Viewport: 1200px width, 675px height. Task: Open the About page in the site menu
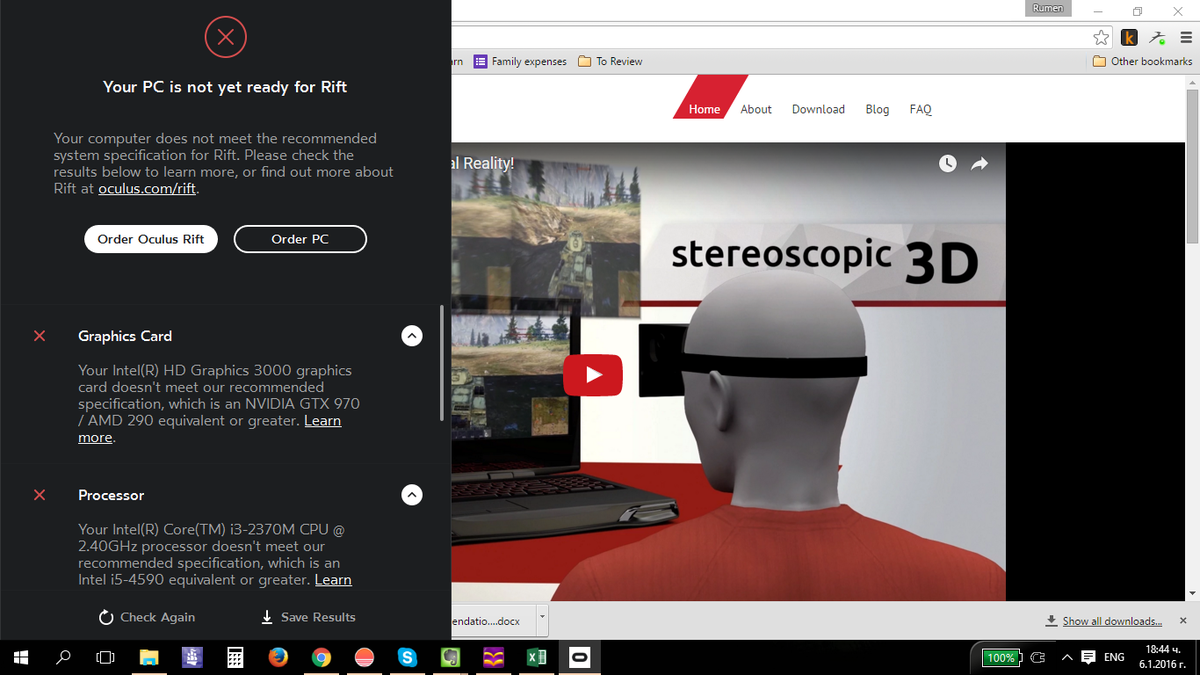coord(756,109)
